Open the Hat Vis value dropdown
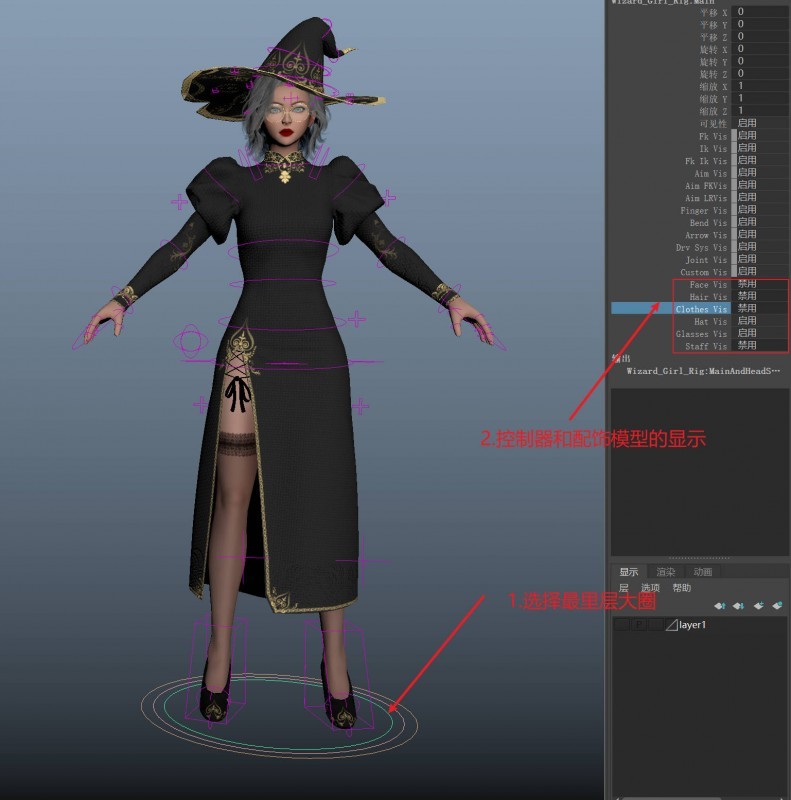Screen dimensions: 791x800 (x=760, y=321)
